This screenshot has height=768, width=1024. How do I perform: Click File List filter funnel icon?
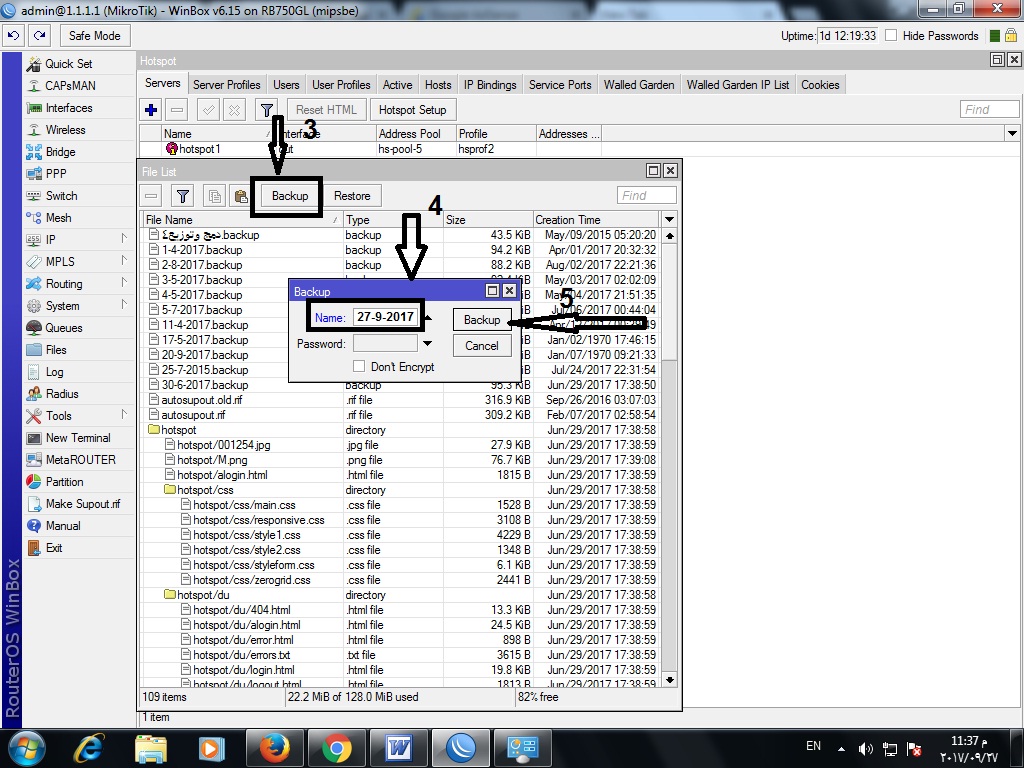tap(183, 196)
